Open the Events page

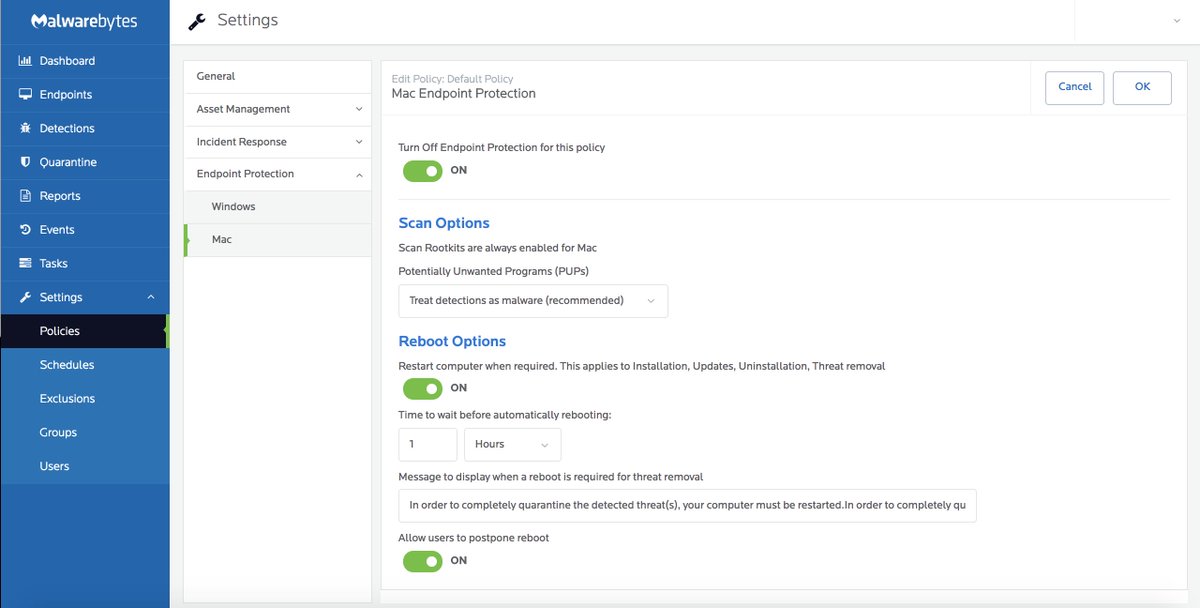click(85, 230)
